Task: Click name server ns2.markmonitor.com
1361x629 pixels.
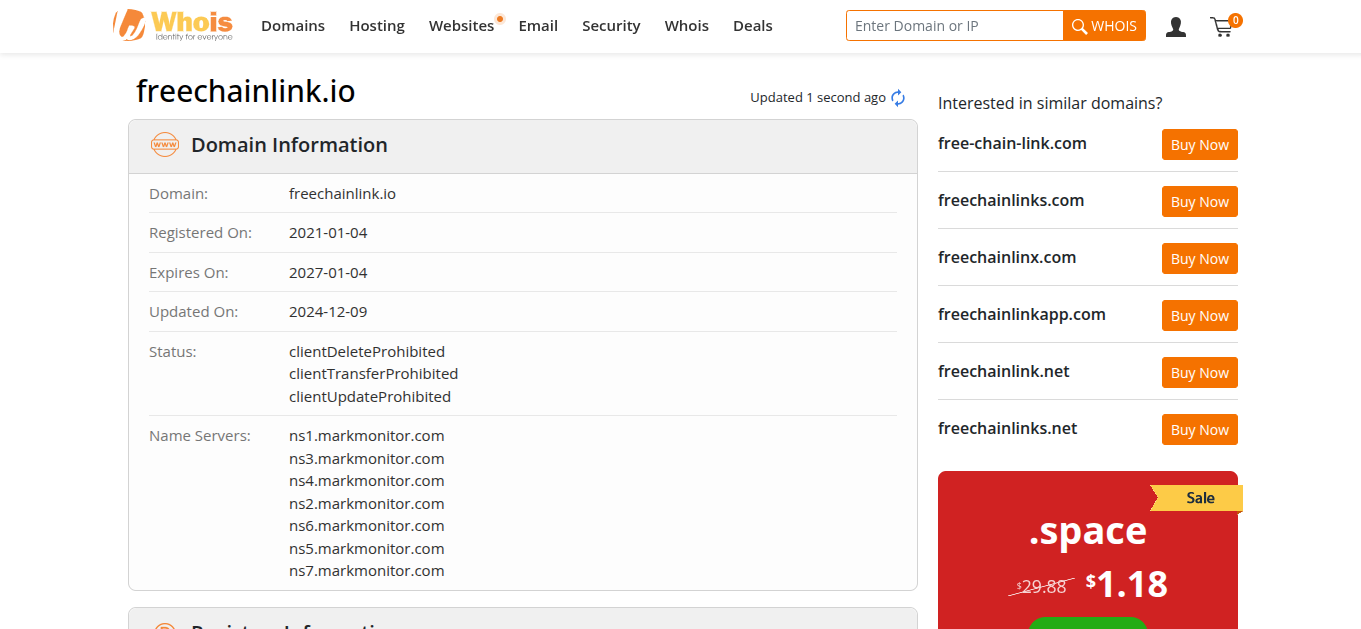Action: click(x=367, y=504)
